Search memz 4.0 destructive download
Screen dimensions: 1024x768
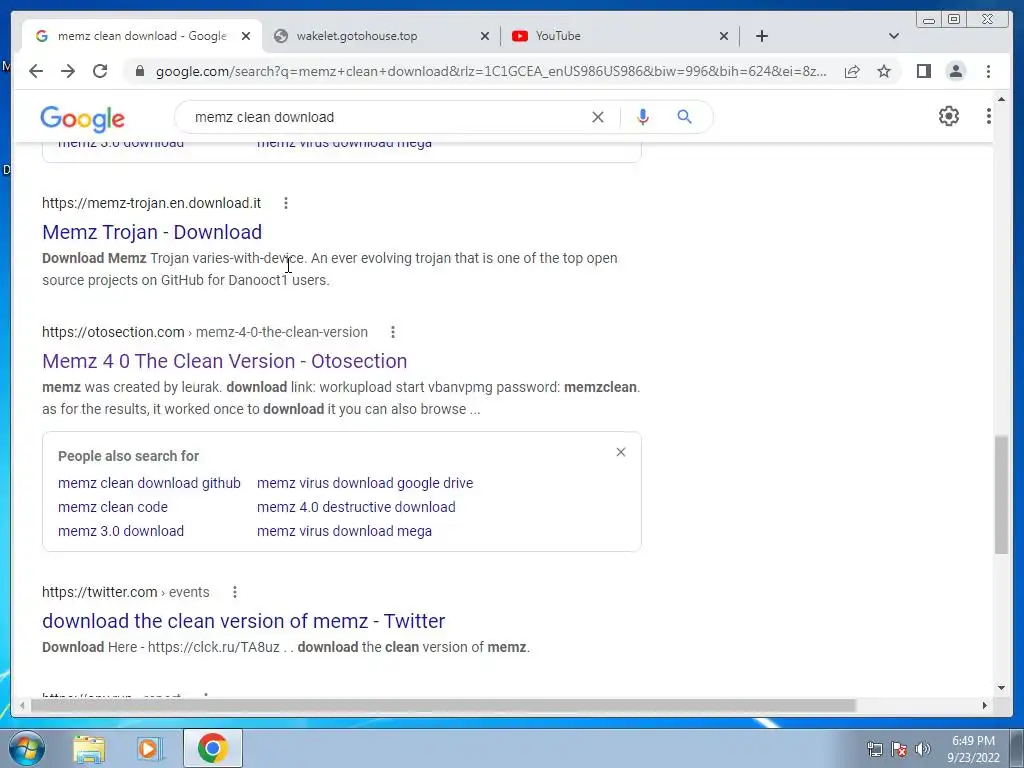tap(356, 507)
